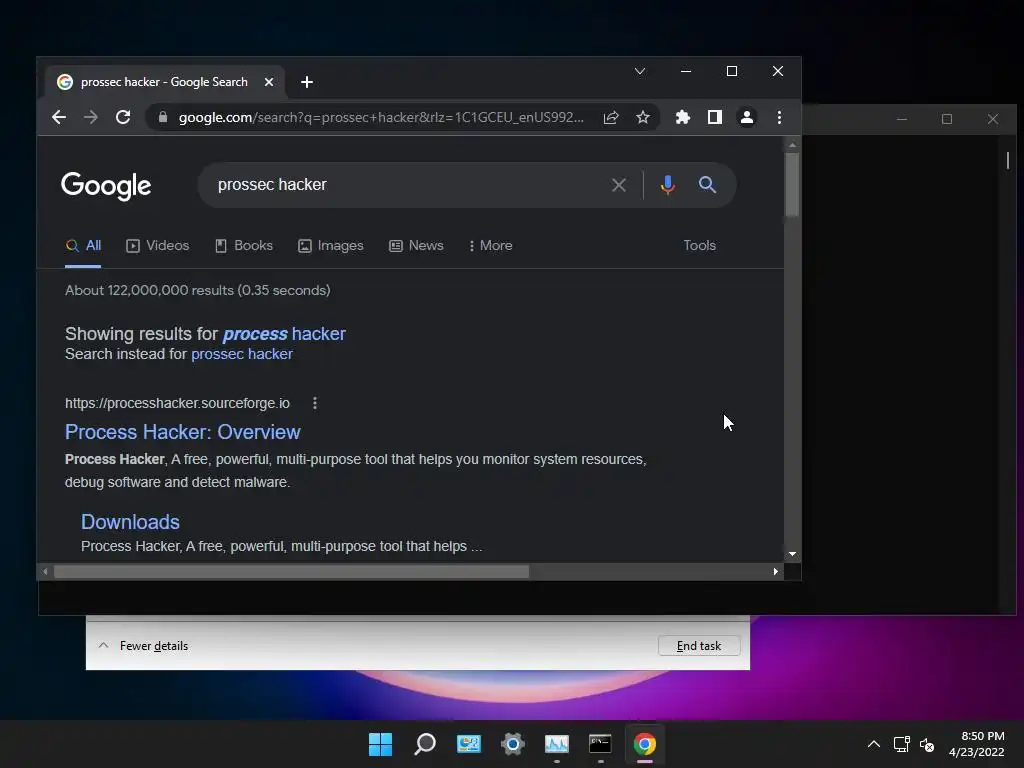1024x768 pixels.
Task: Click the vertical scrollbar thumb in Chrome
Action: pos(792,184)
